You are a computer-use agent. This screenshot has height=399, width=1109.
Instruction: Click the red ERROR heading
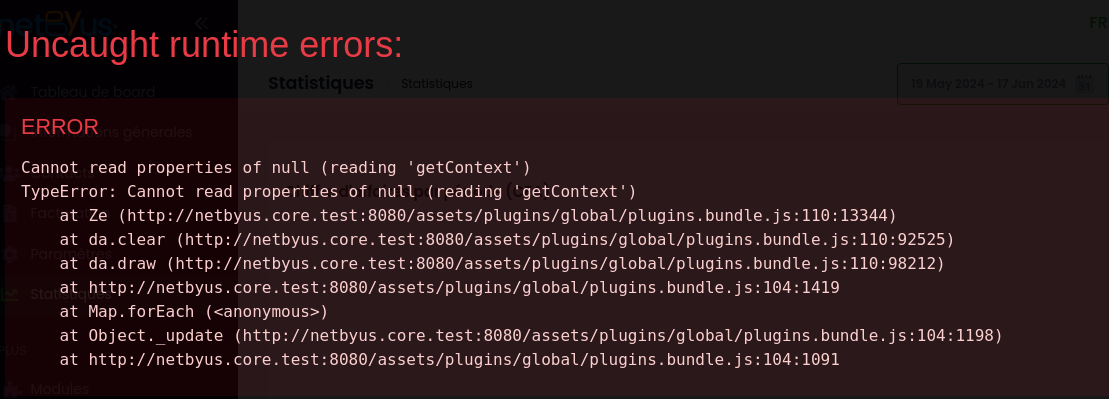click(59, 127)
